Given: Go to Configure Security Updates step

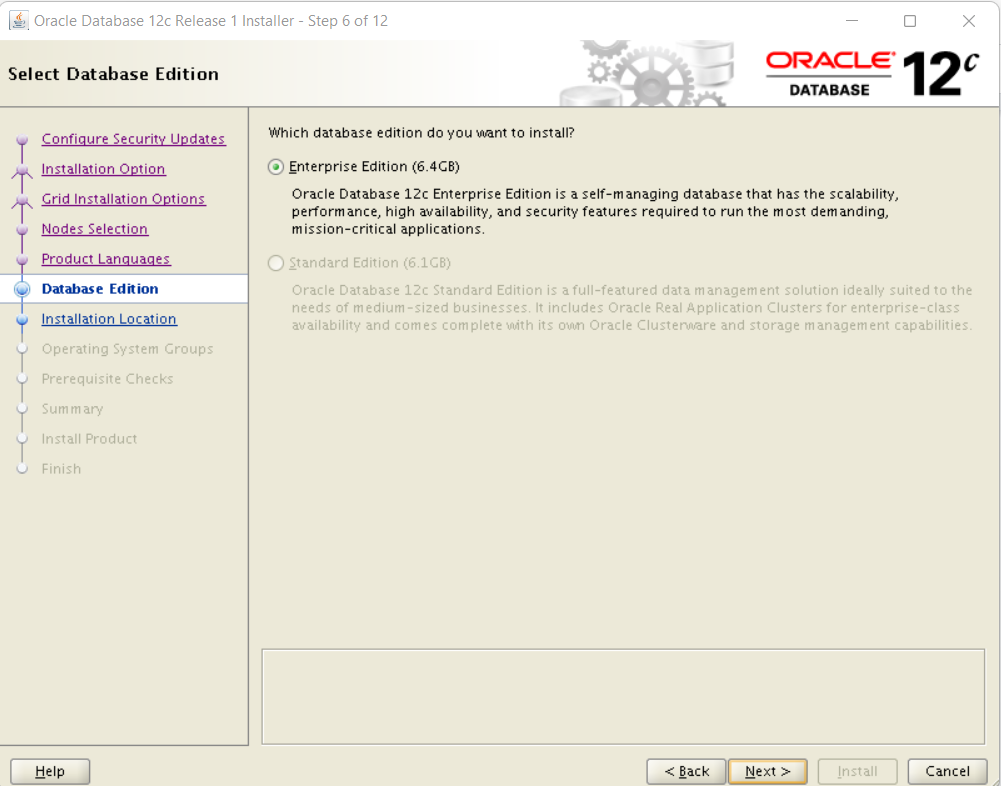Looking at the screenshot, I should [x=133, y=139].
